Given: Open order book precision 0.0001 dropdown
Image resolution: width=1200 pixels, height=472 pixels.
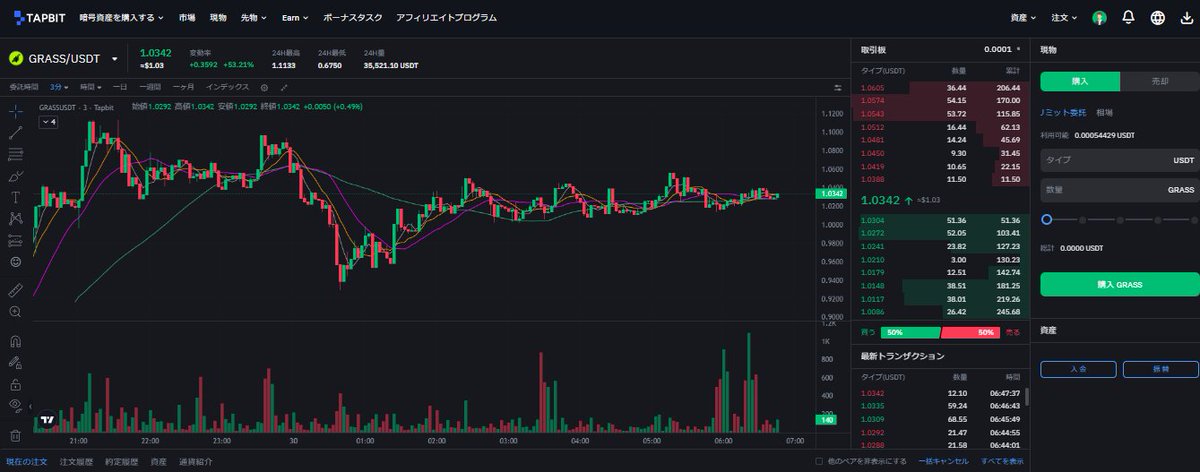Looking at the screenshot, I should click(1003, 48).
